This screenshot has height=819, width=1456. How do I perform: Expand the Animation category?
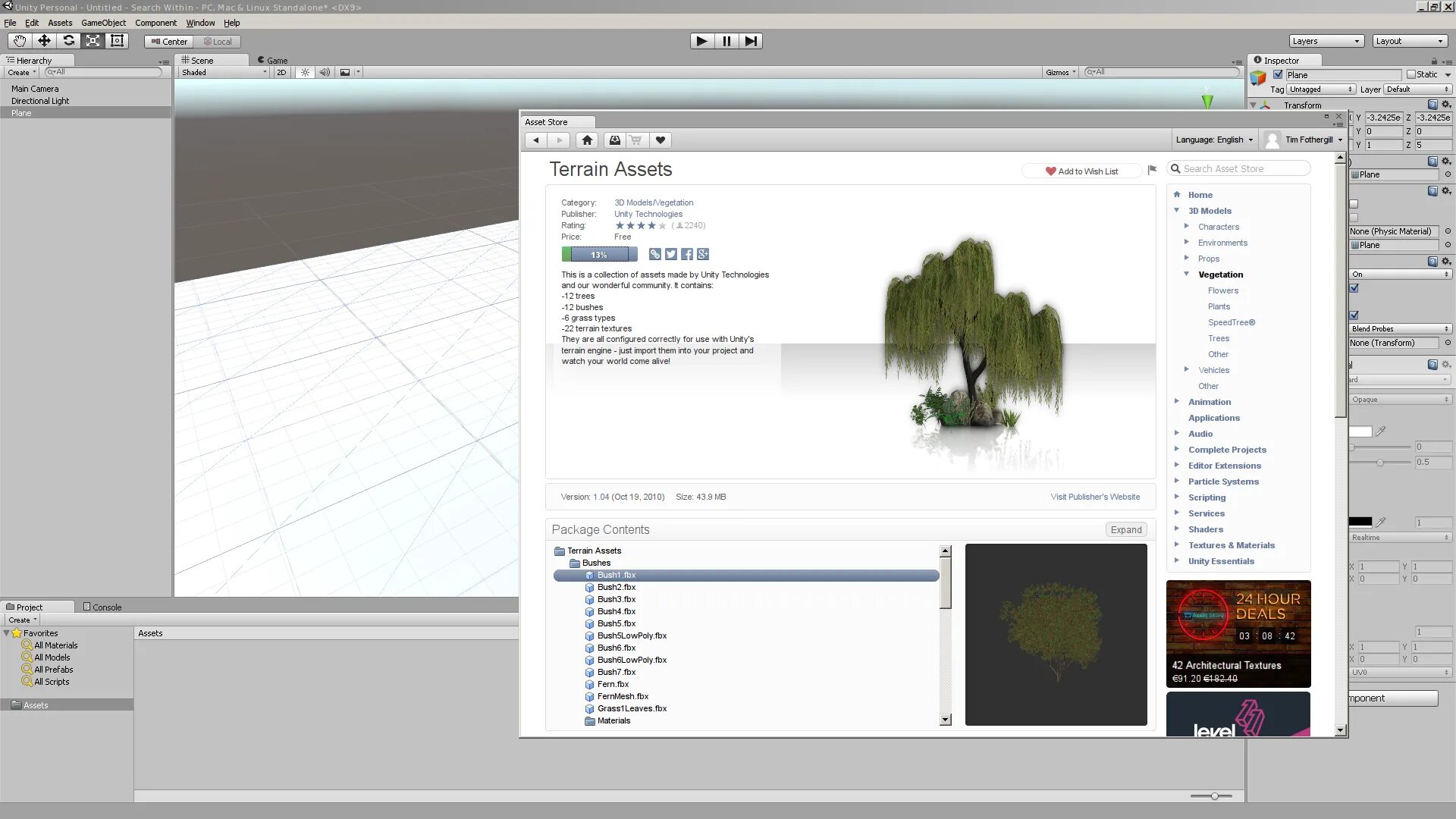(1177, 401)
